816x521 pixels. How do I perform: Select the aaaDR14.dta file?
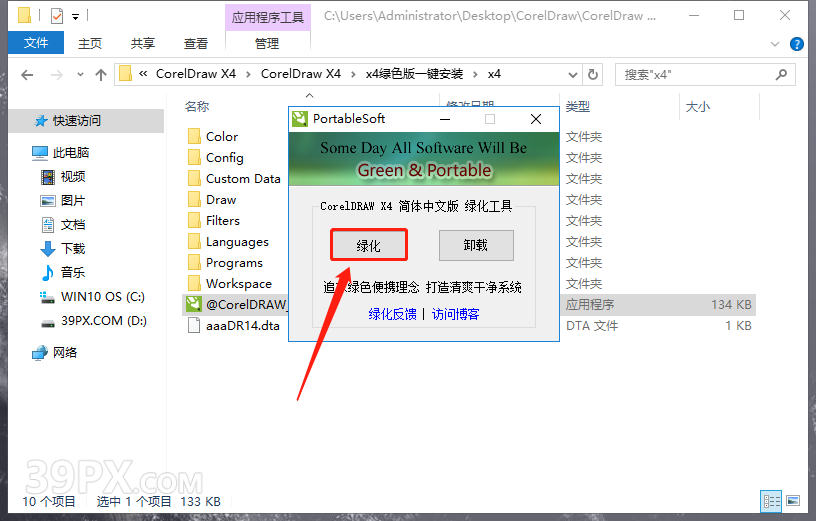tap(243, 326)
